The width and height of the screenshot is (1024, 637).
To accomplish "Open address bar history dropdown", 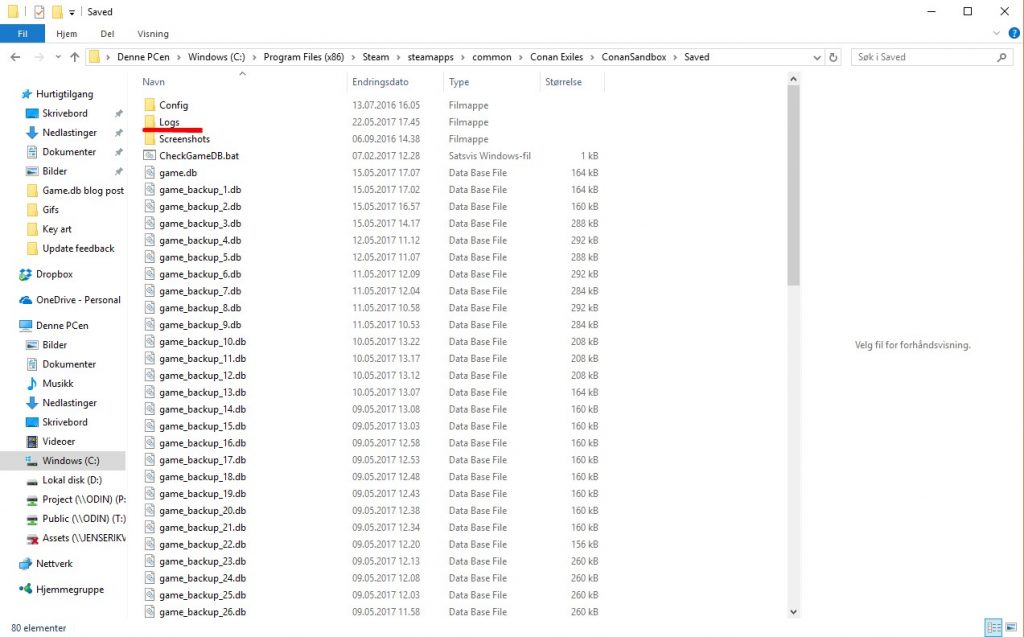I will pos(818,57).
